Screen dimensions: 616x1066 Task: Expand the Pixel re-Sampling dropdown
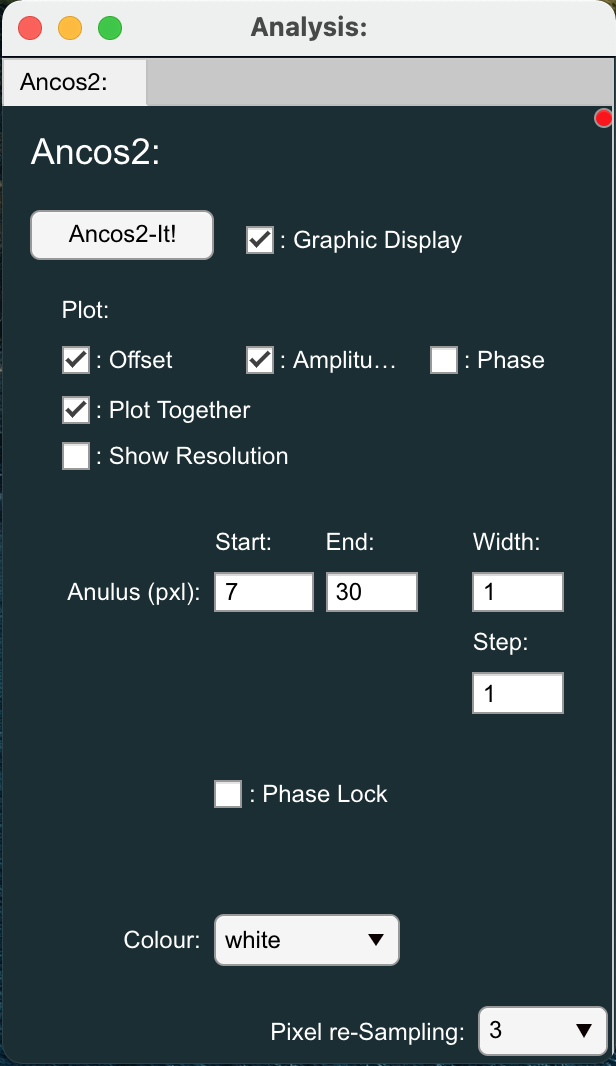click(x=542, y=1031)
